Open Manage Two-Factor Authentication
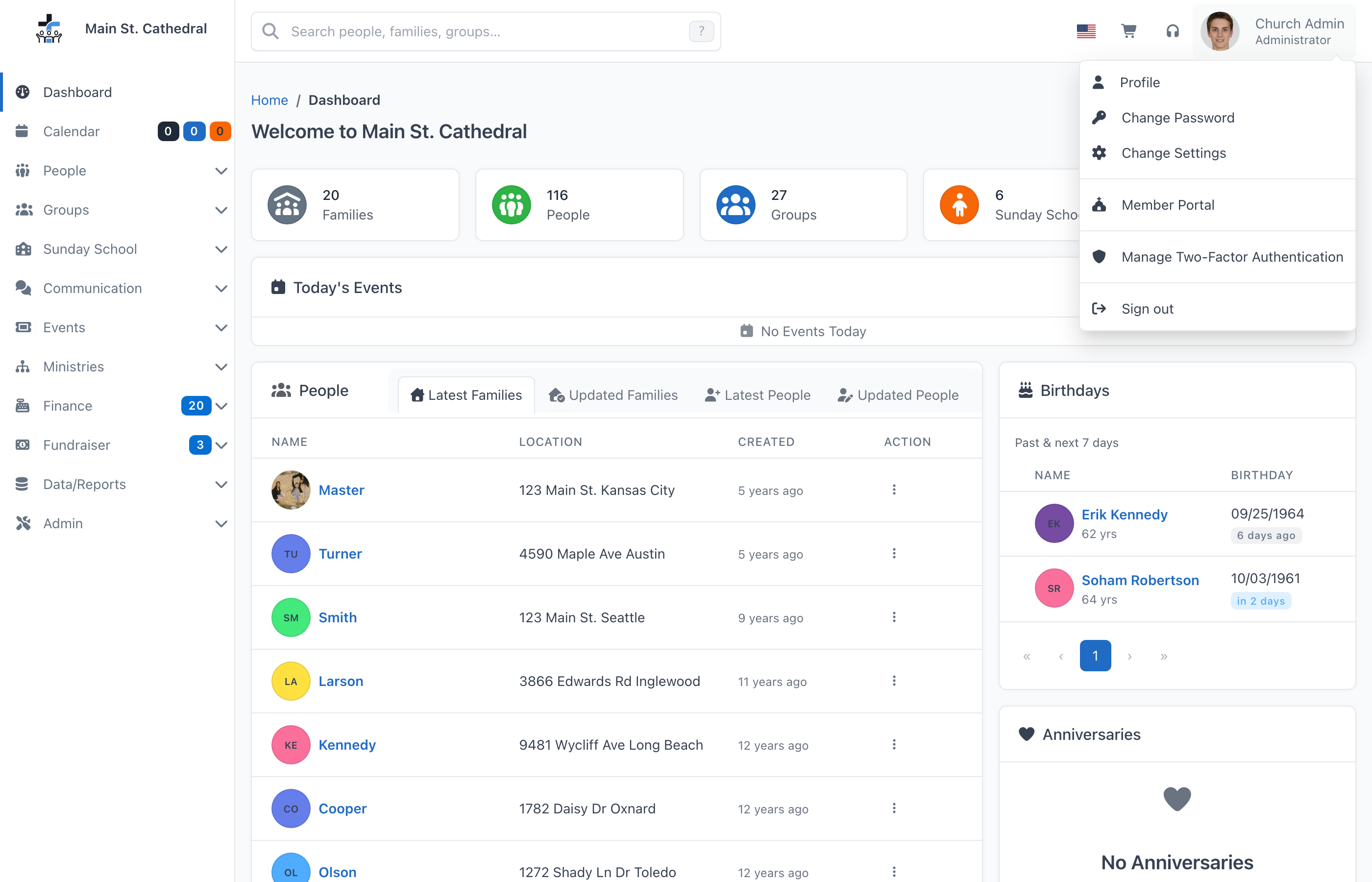 coord(1217,257)
